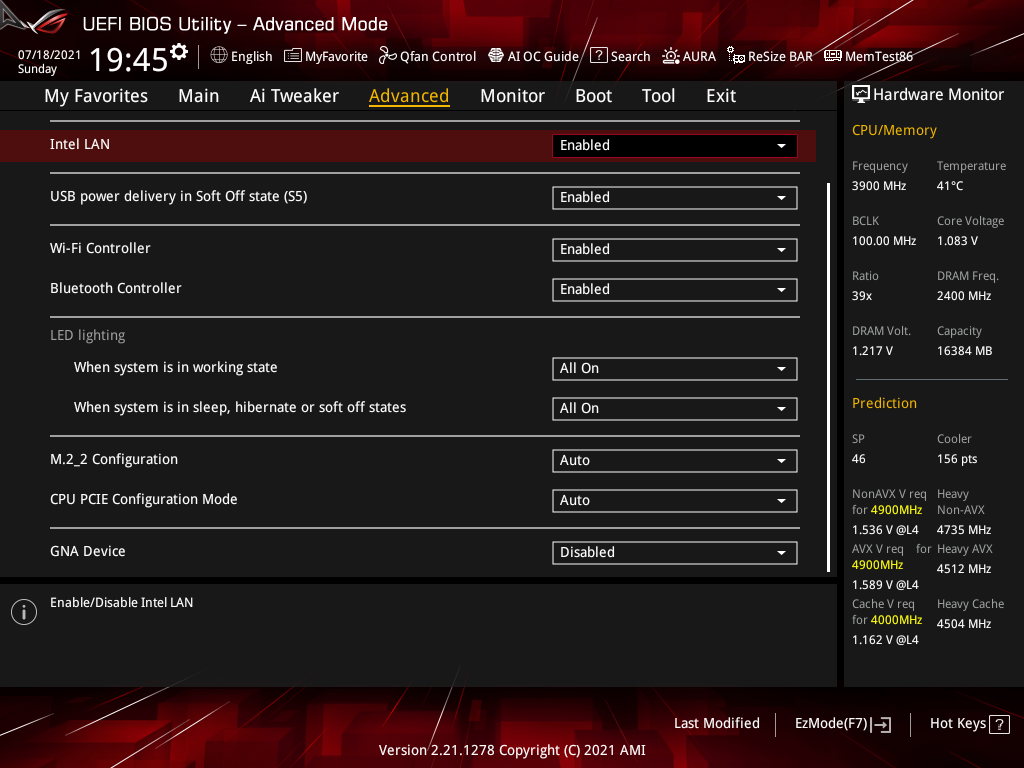Open the BIOS Search function
The image size is (1024, 768).
tap(620, 56)
